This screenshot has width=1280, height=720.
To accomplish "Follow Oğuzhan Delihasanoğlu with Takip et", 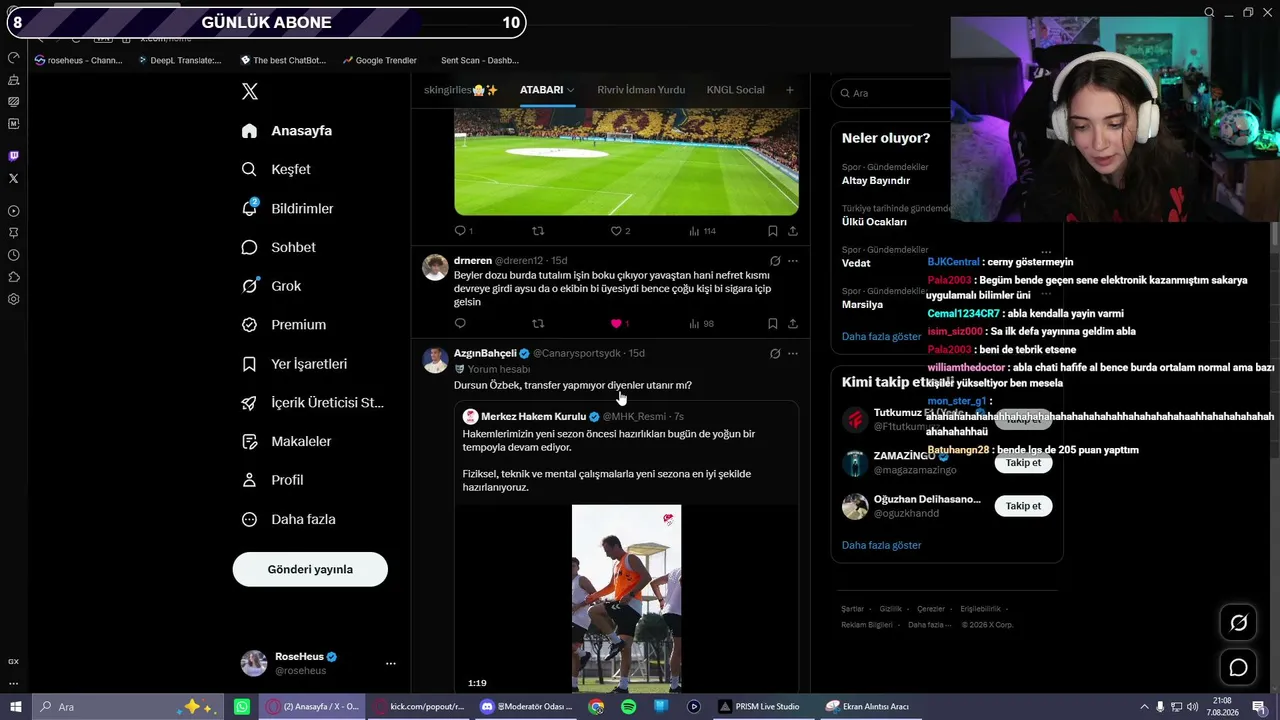I will pyautogui.click(x=1023, y=506).
